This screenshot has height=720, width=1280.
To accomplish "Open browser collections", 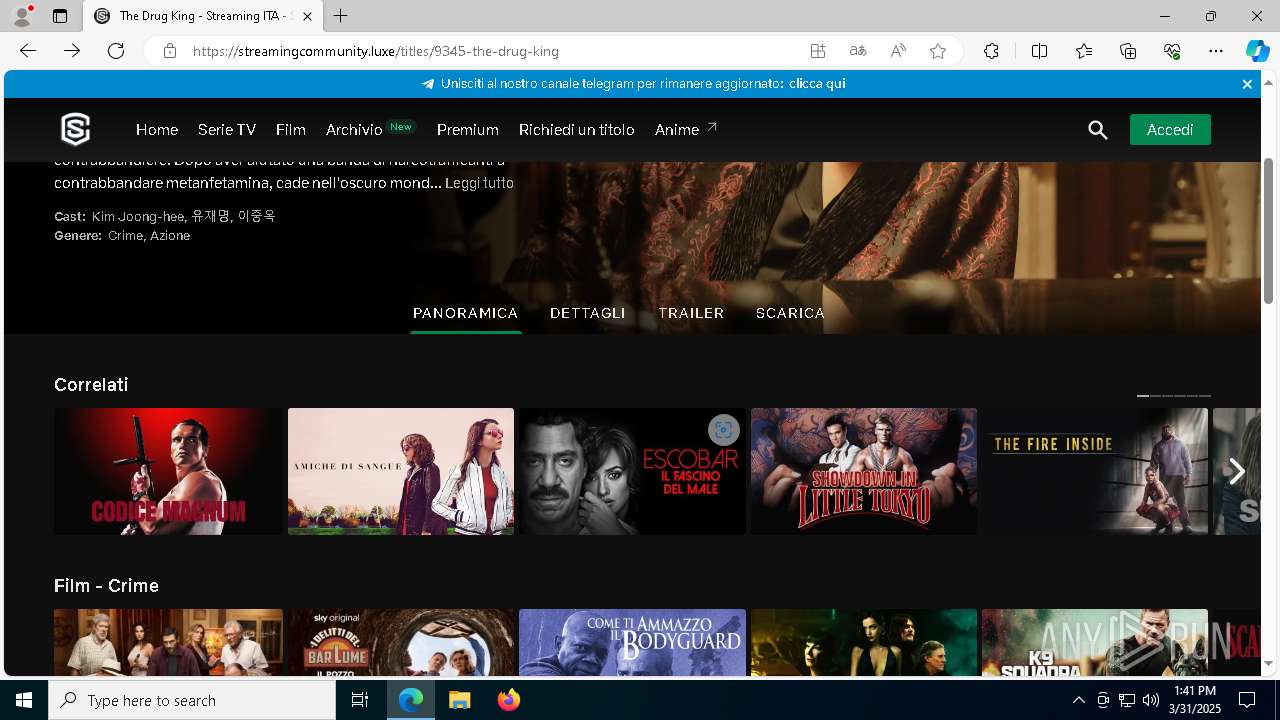I will 1128,51.
